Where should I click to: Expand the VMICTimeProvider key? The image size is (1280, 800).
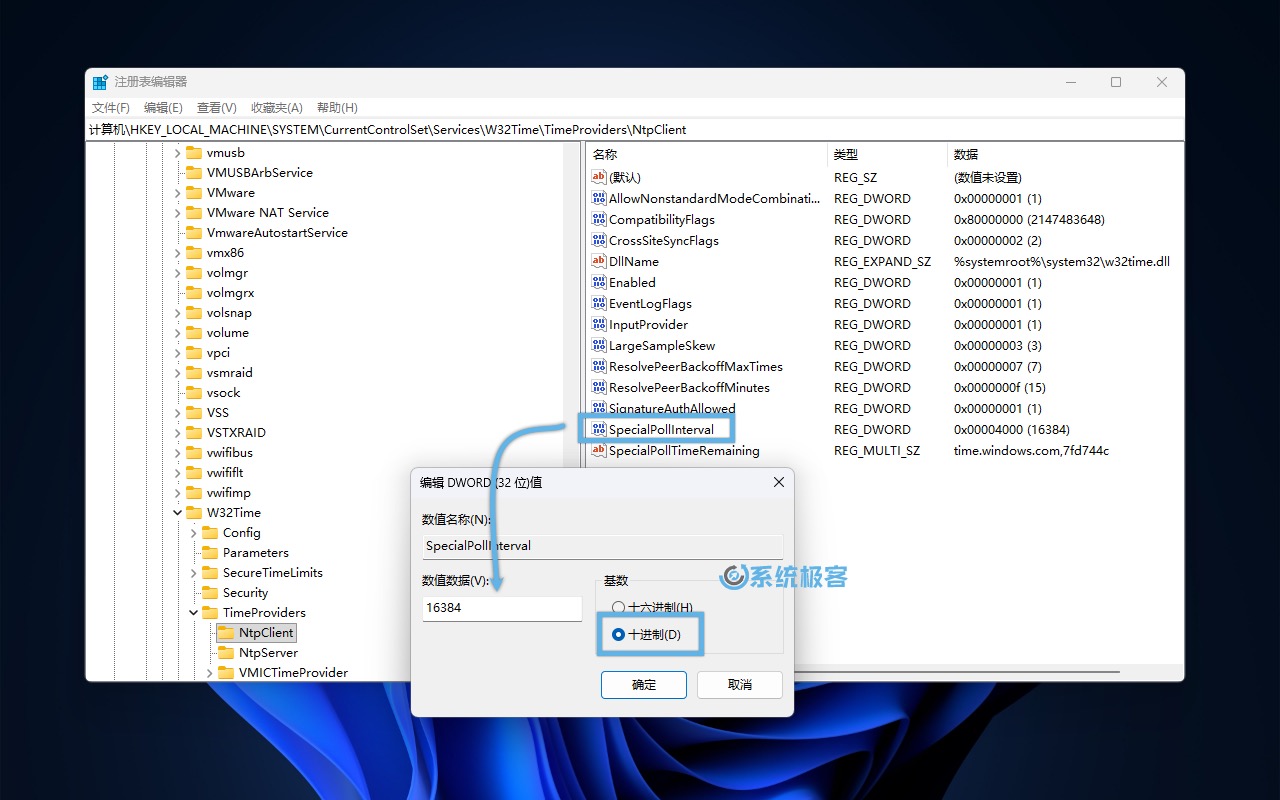[210, 672]
